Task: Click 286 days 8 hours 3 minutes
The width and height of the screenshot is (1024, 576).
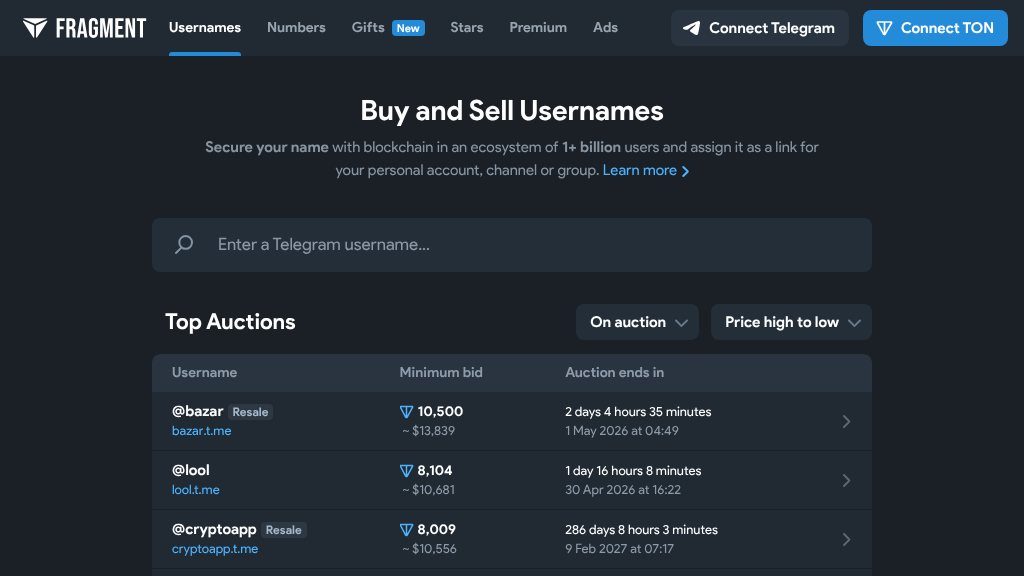Action: 641,530
